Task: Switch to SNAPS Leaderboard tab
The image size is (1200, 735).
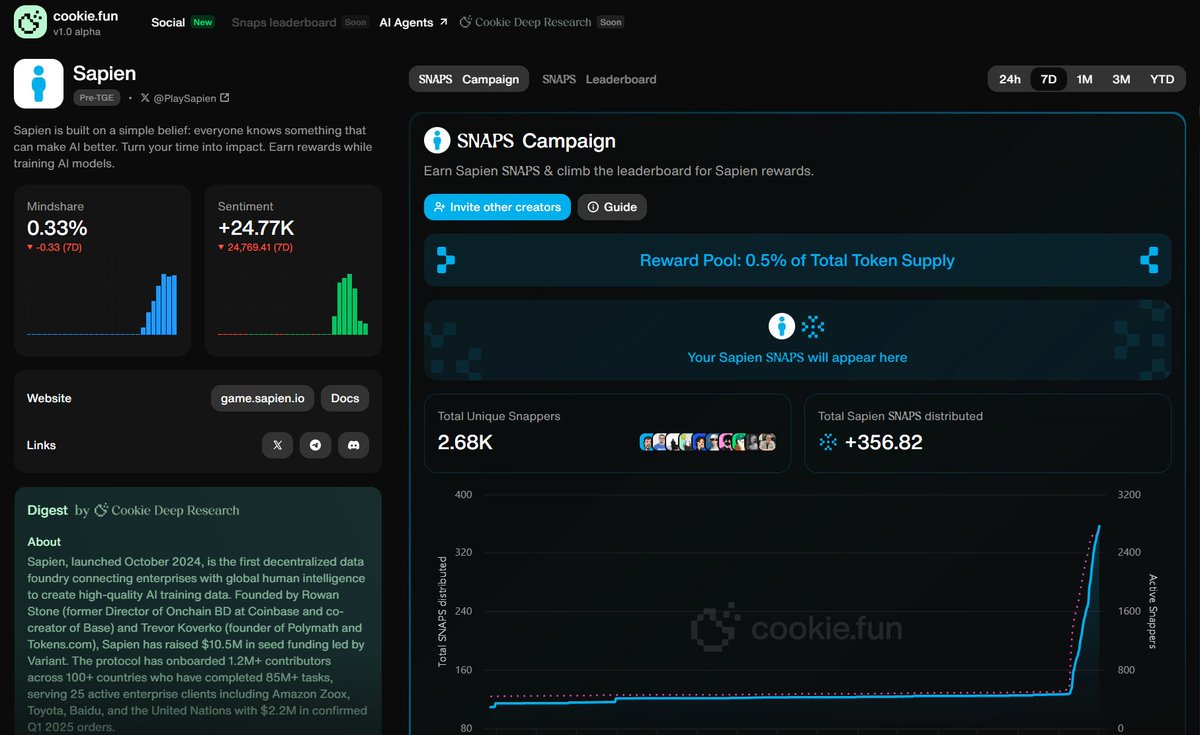Action: (x=599, y=79)
